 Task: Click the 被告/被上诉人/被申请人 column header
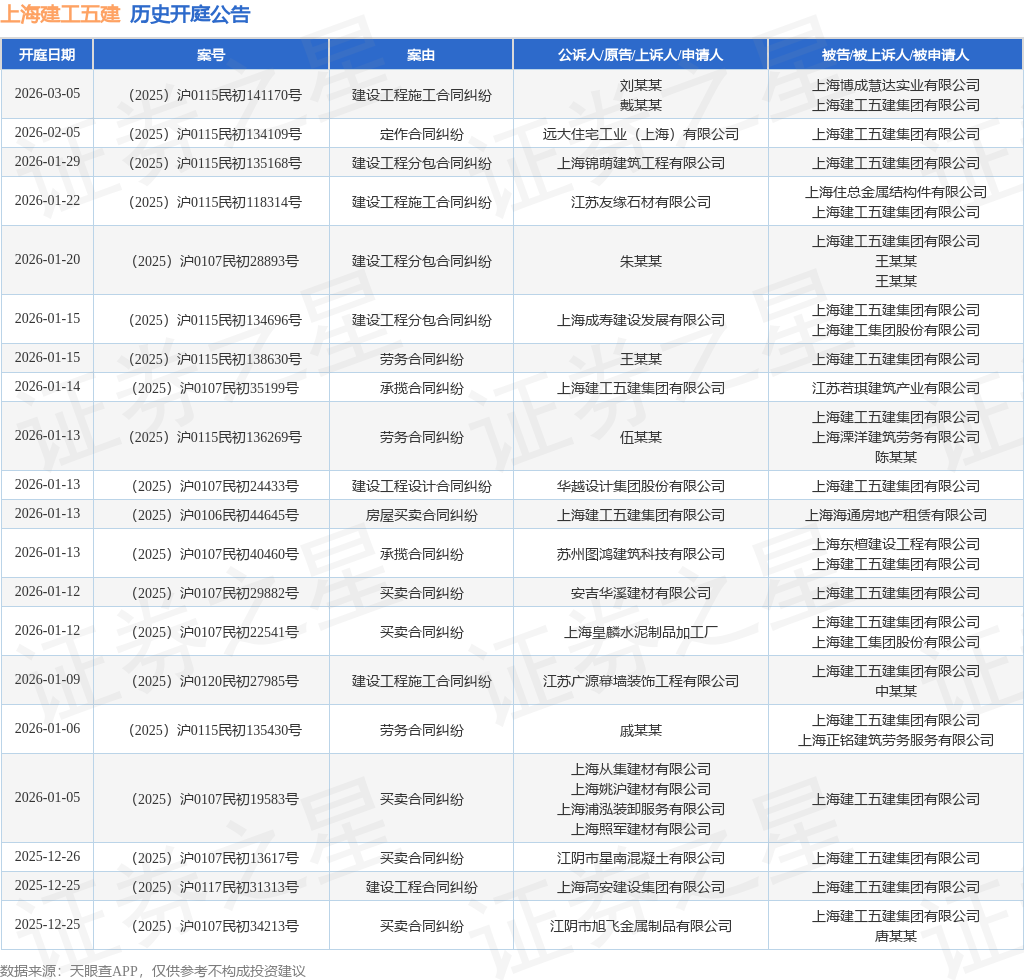coord(895,55)
